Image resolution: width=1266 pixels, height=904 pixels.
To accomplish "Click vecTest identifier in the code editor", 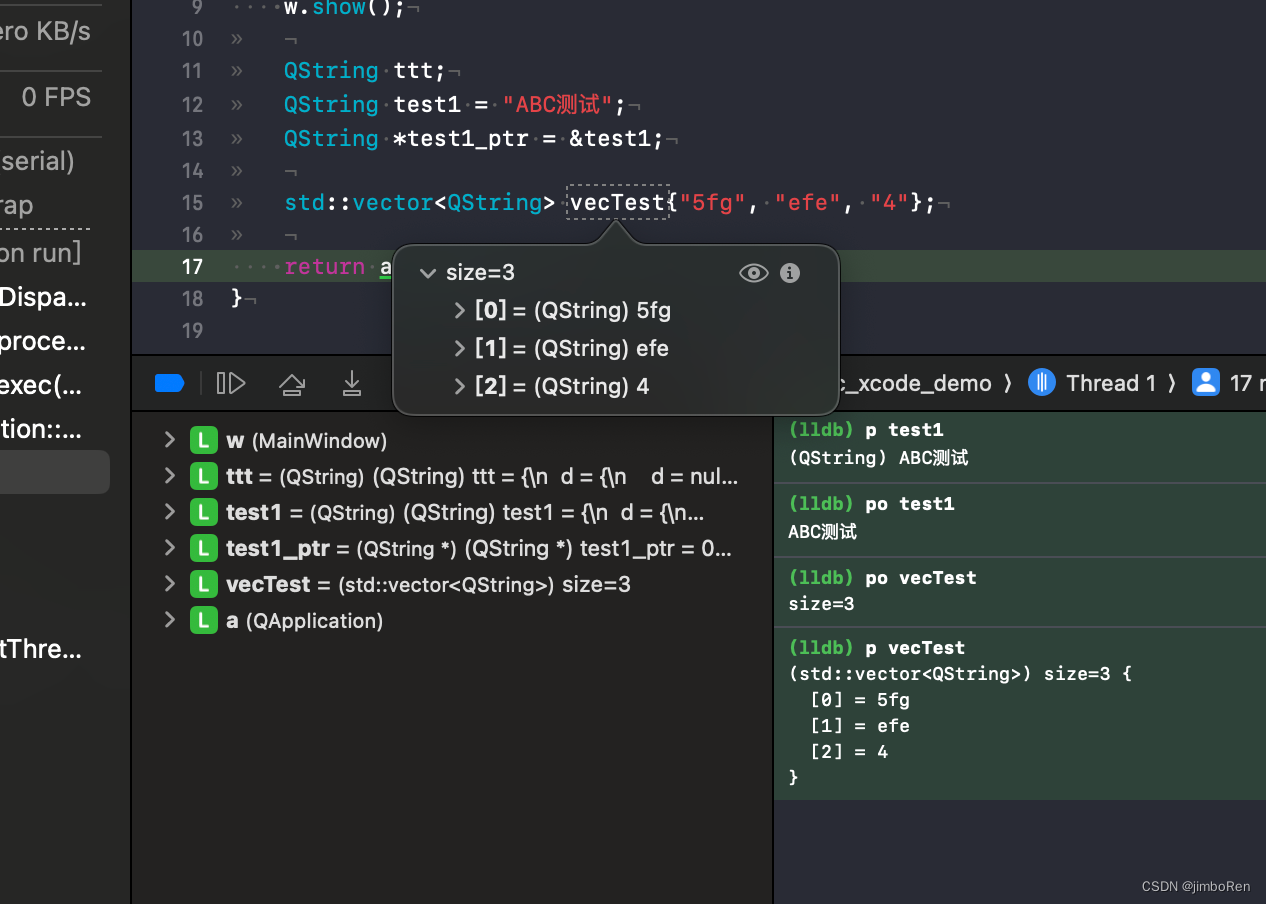I will click(x=617, y=203).
